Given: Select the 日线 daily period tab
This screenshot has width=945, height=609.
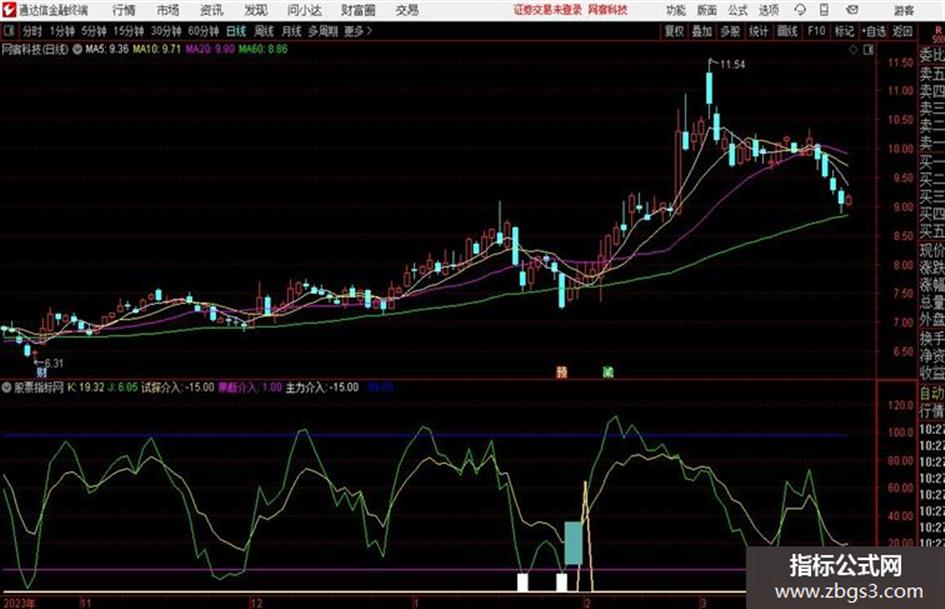Looking at the screenshot, I should click(236, 31).
